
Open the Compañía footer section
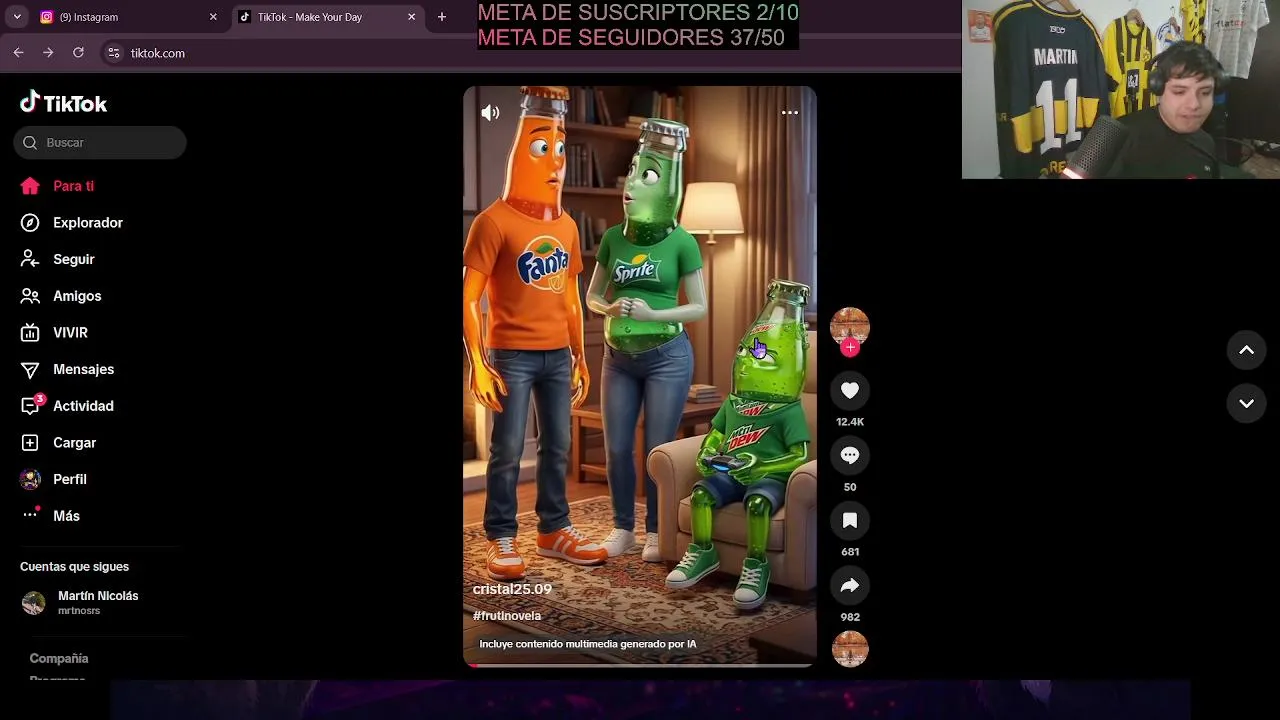pyautogui.click(x=59, y=659)
